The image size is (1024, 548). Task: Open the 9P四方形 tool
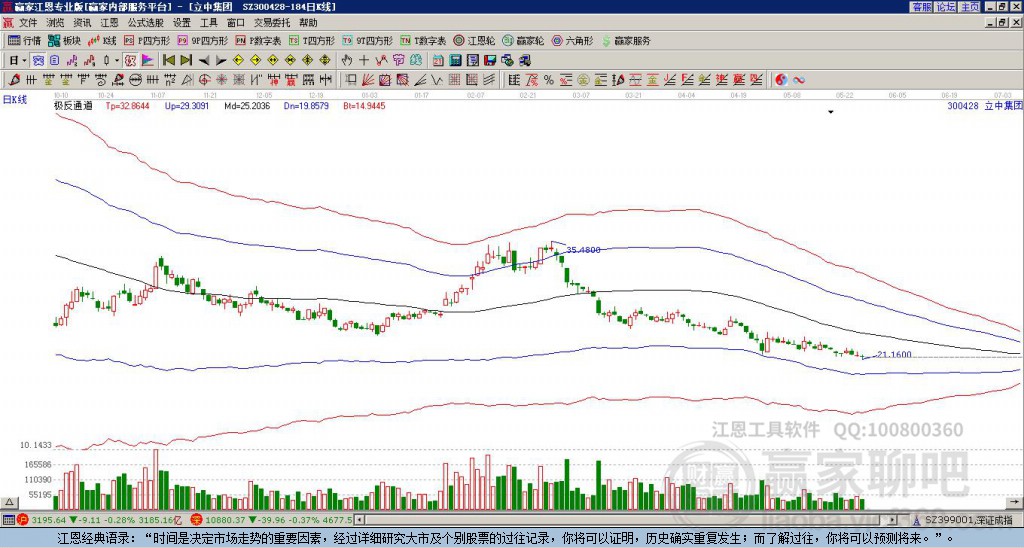(x=203, y=40)
